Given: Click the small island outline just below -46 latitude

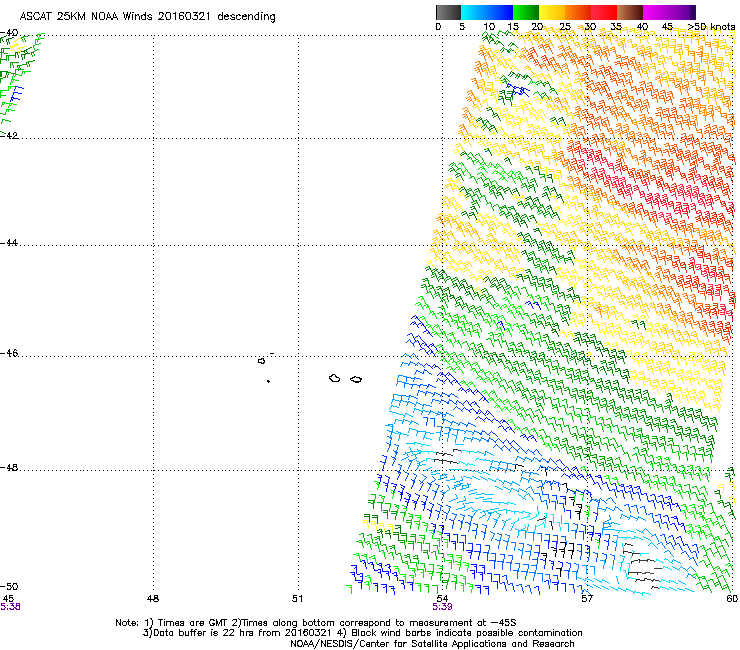Looking at the screenshot, I should pos(261,361).
